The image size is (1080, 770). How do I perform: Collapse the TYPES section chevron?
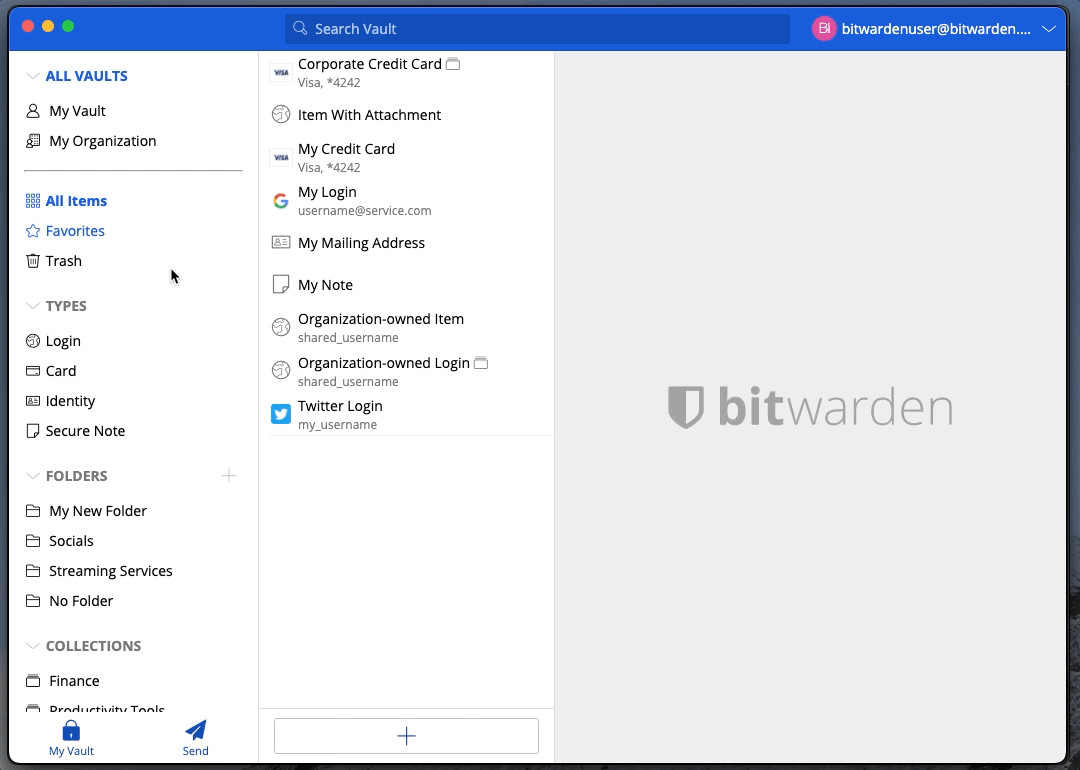pyautogui.click(x=33, y=306)
